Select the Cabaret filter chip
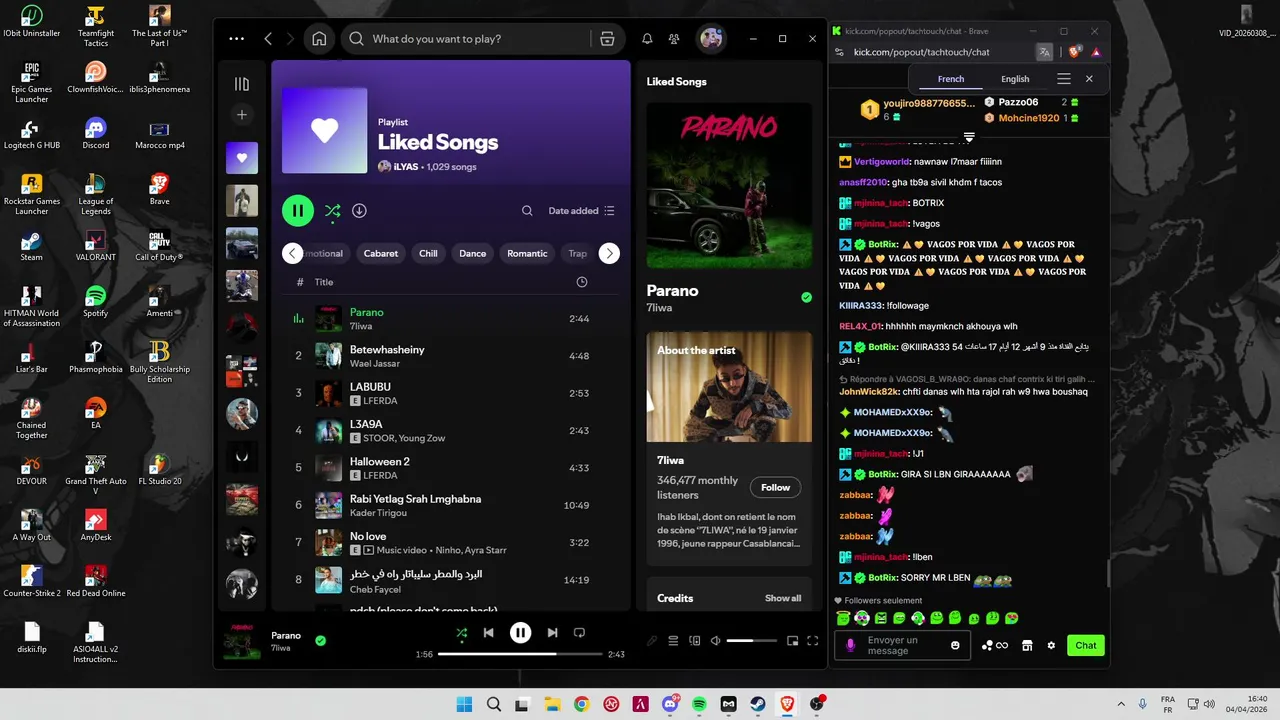 (381, 254)
